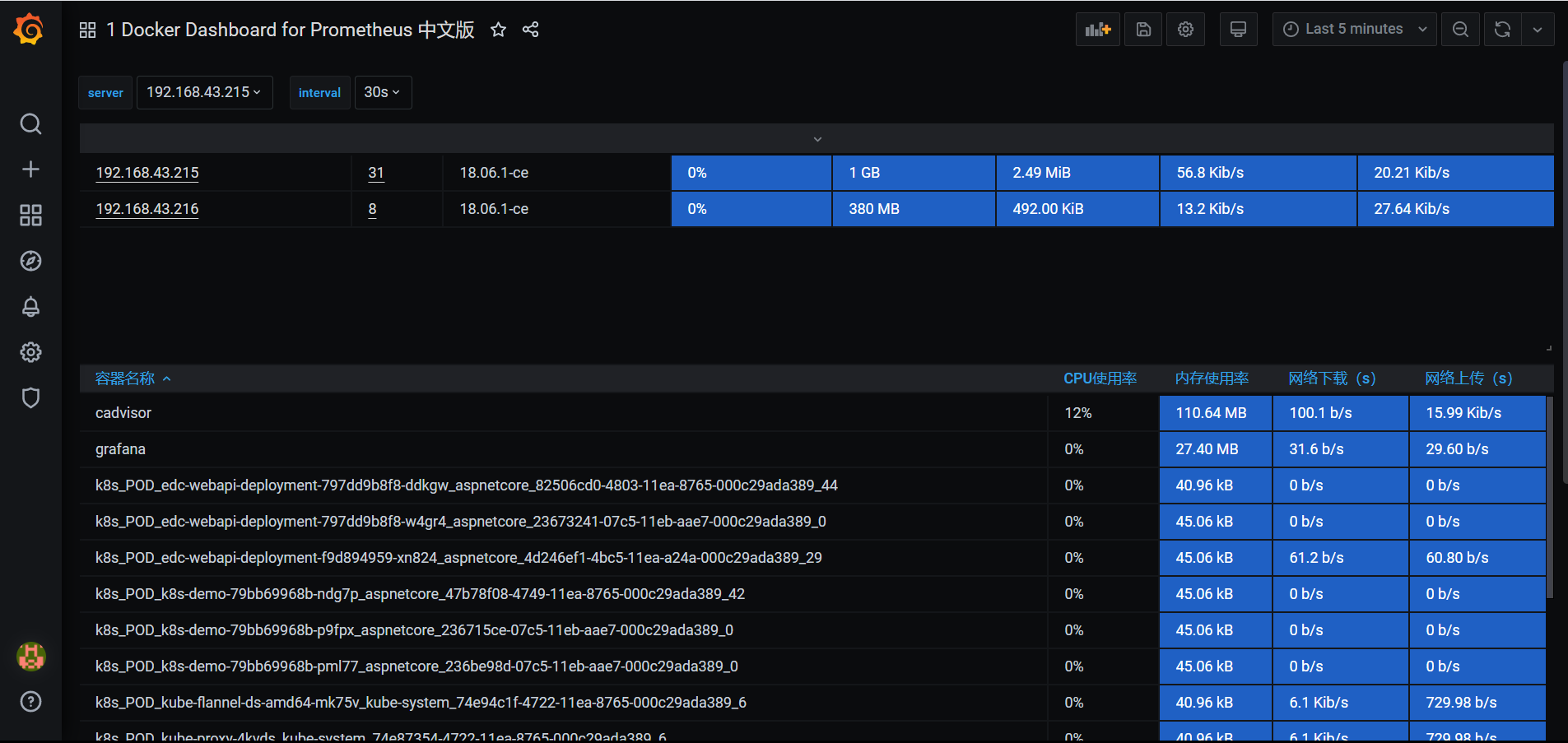Open the Create plus menu
Image resolution: width=1568 pixels, height=743 pixels.
coord(30,169)
